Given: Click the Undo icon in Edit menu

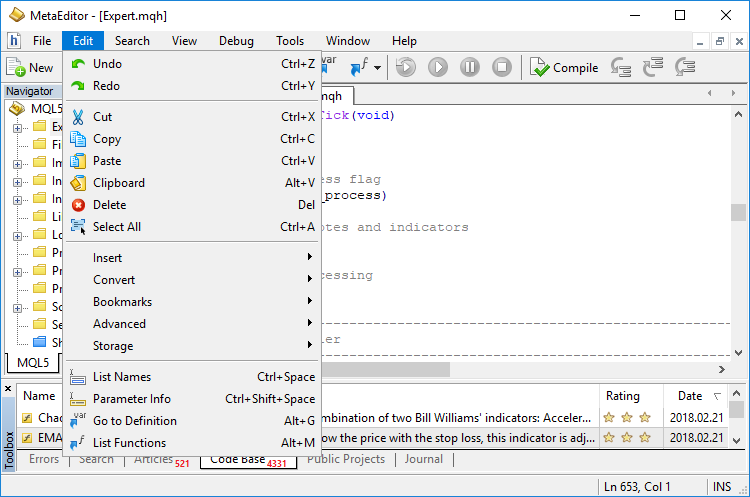Looking at the screenshot, I should click(78, 64).
